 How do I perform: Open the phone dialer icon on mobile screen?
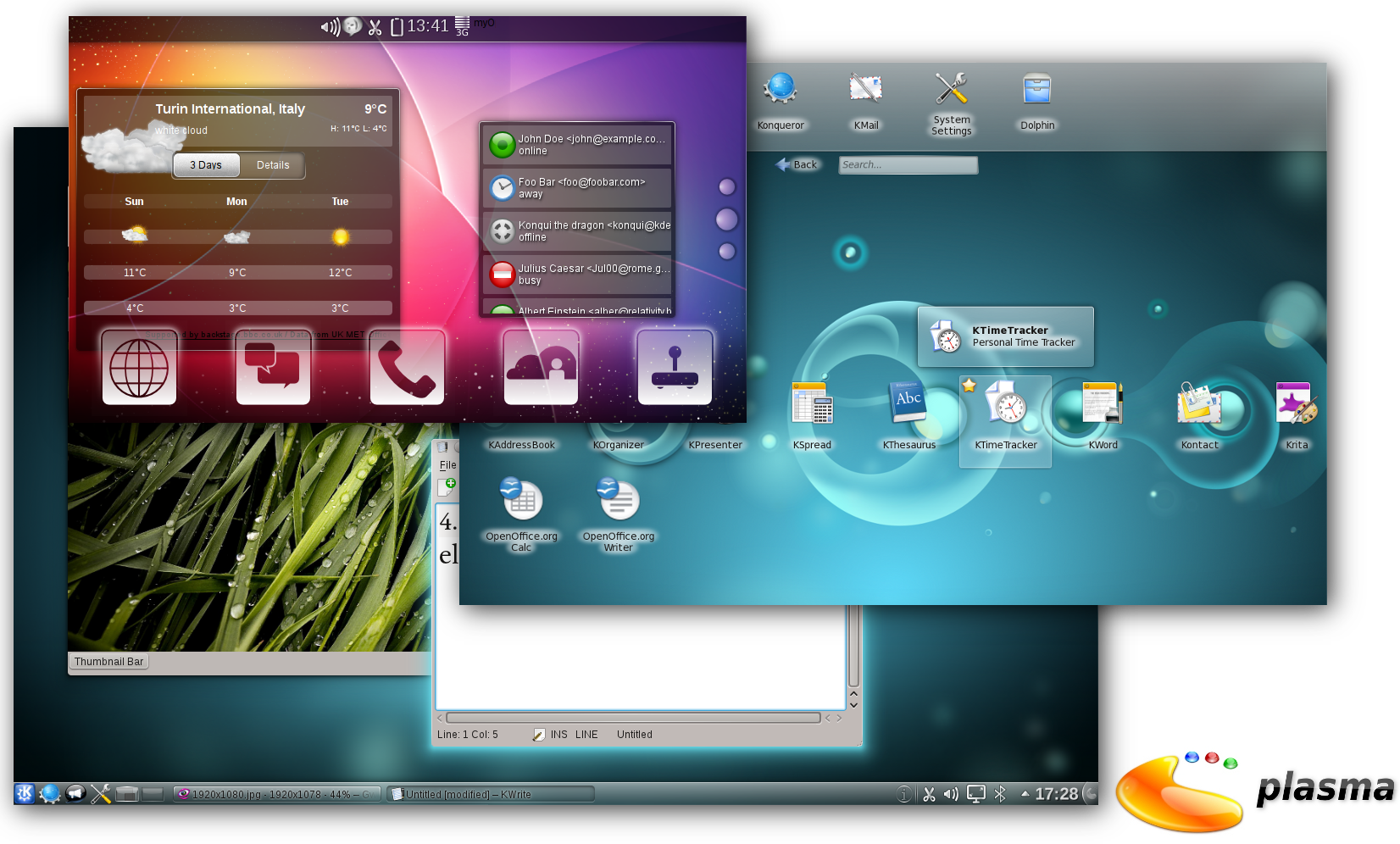click(407, 369)
